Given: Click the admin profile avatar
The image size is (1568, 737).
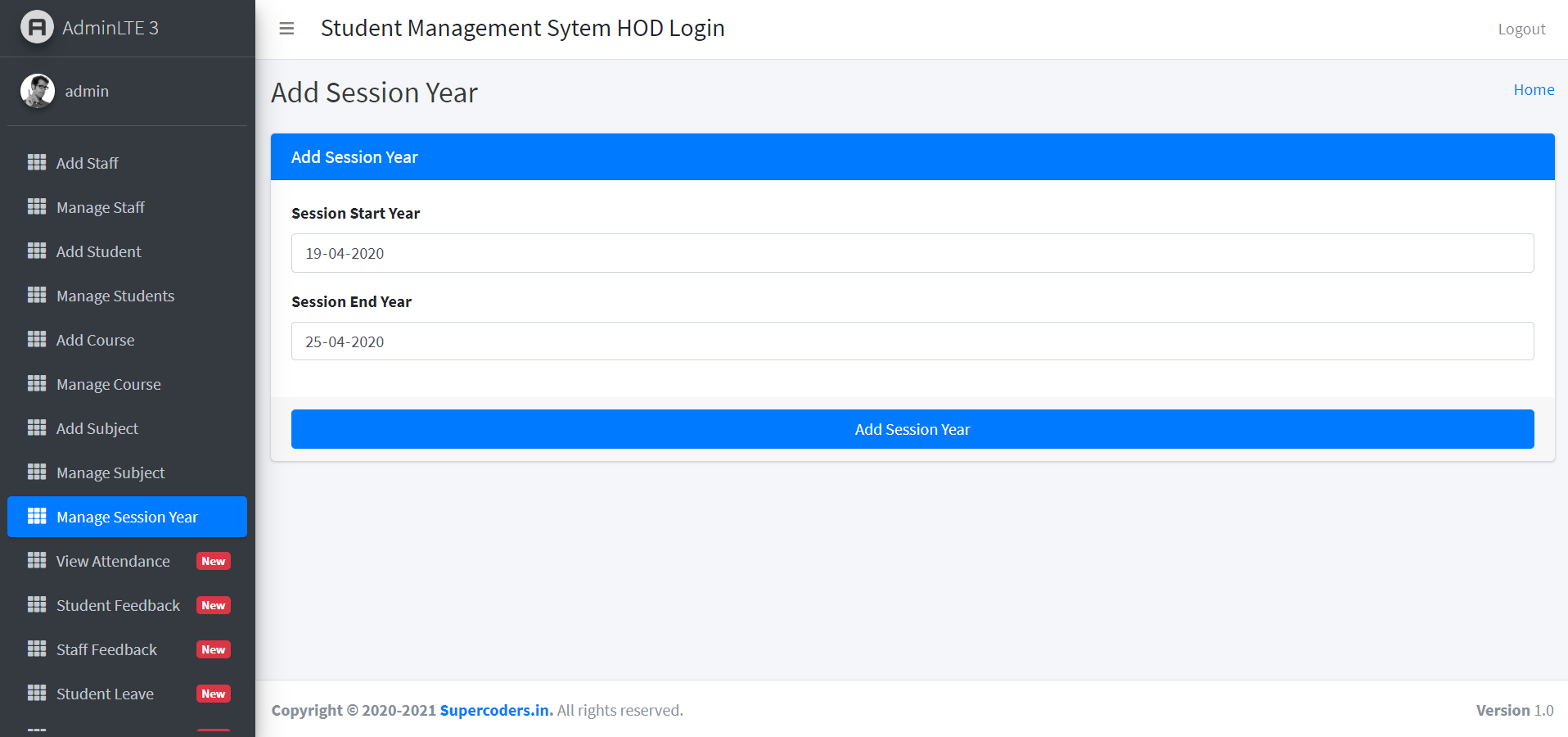Looking at the screenshot, I should pyautogui.click(x=36, y=90).
